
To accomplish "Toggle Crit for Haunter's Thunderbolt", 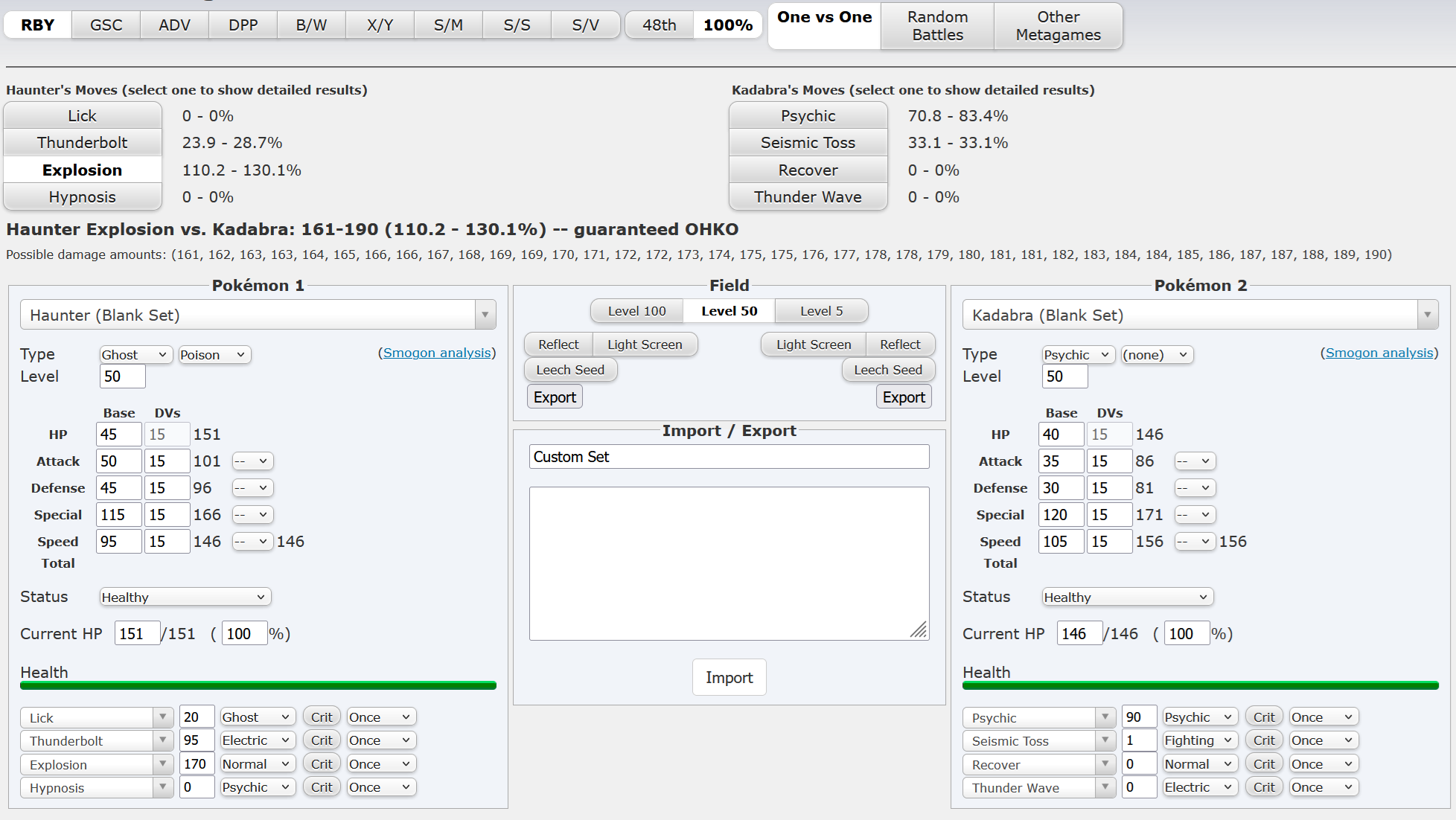I will (322, 740).
